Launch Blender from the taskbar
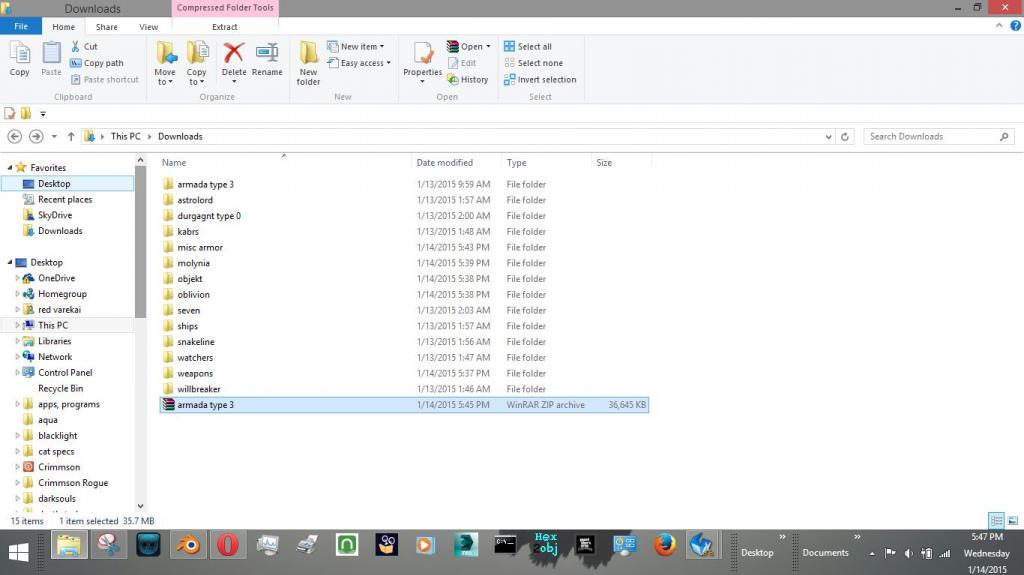The width and height of the screenshot is (1024, 575). pyautogui.click(x=188, y=545)
